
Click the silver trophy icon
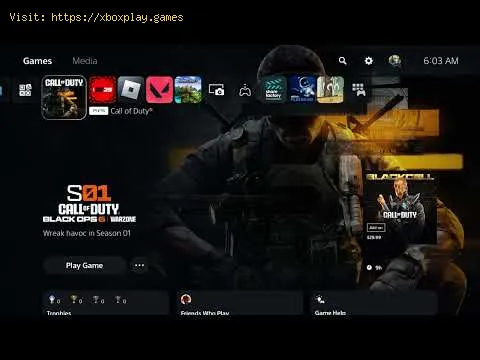pos(96,299)
